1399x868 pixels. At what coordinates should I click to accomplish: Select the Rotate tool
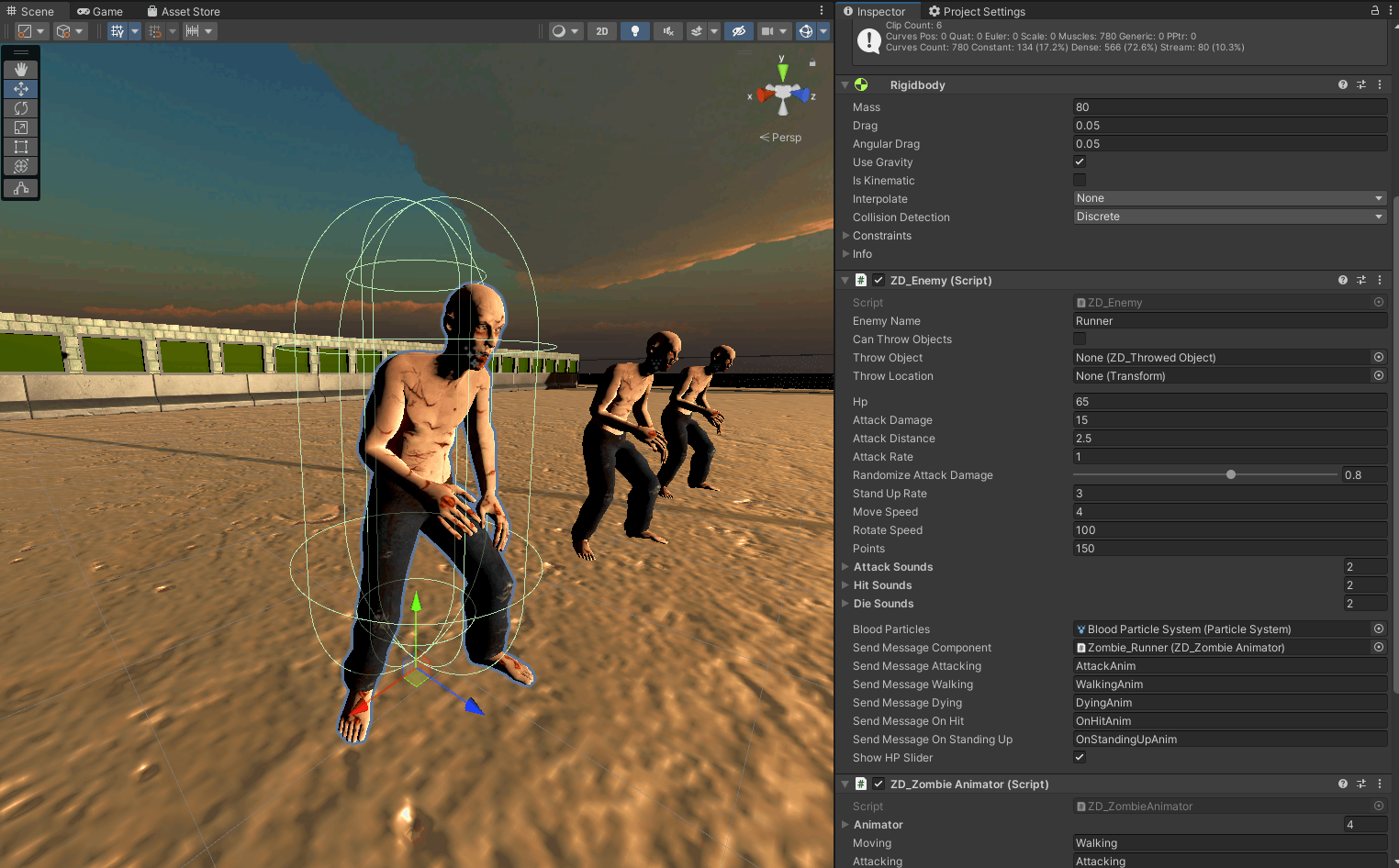21,108
